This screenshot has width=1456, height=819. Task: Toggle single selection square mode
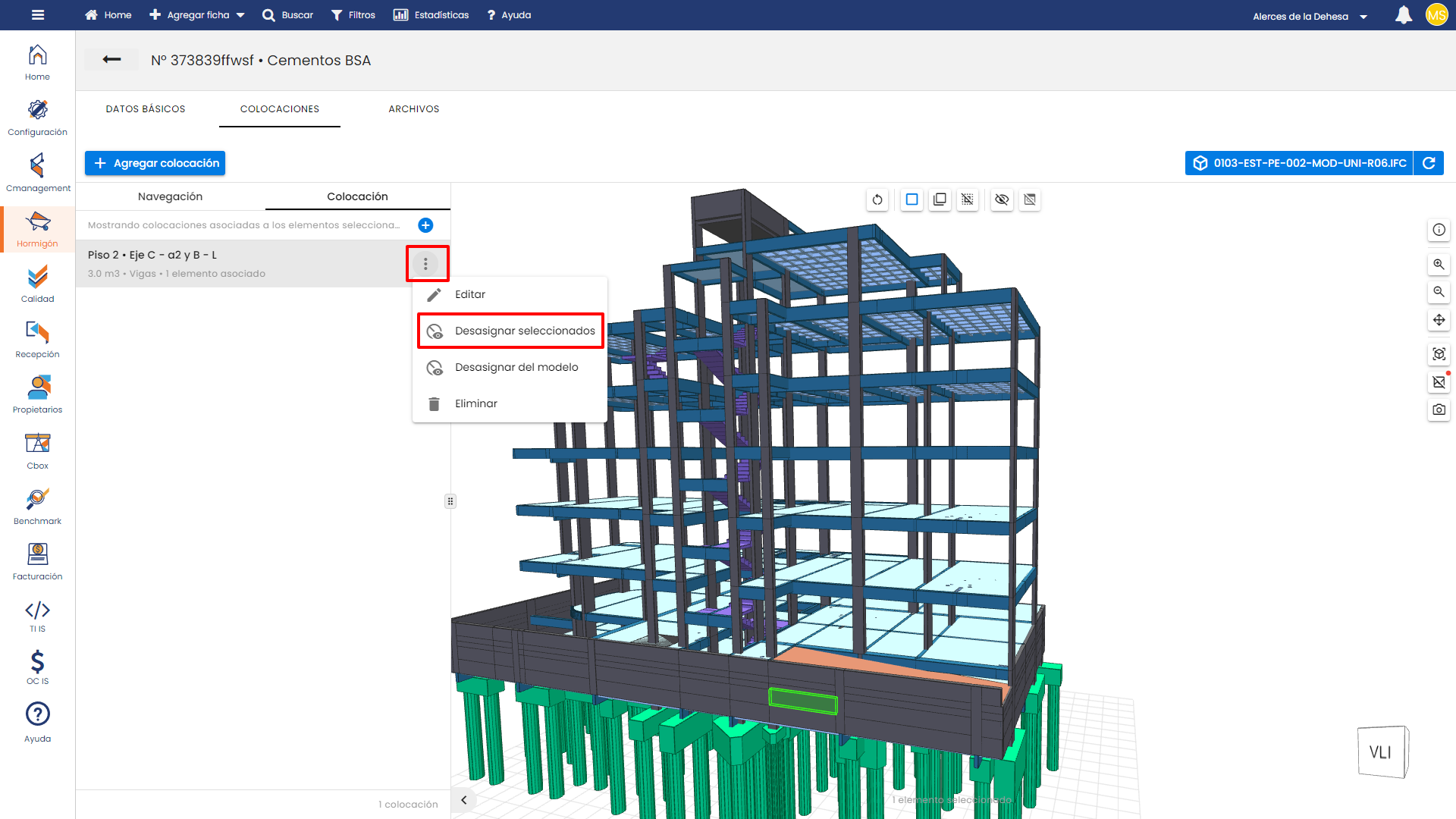click(912, 199)
